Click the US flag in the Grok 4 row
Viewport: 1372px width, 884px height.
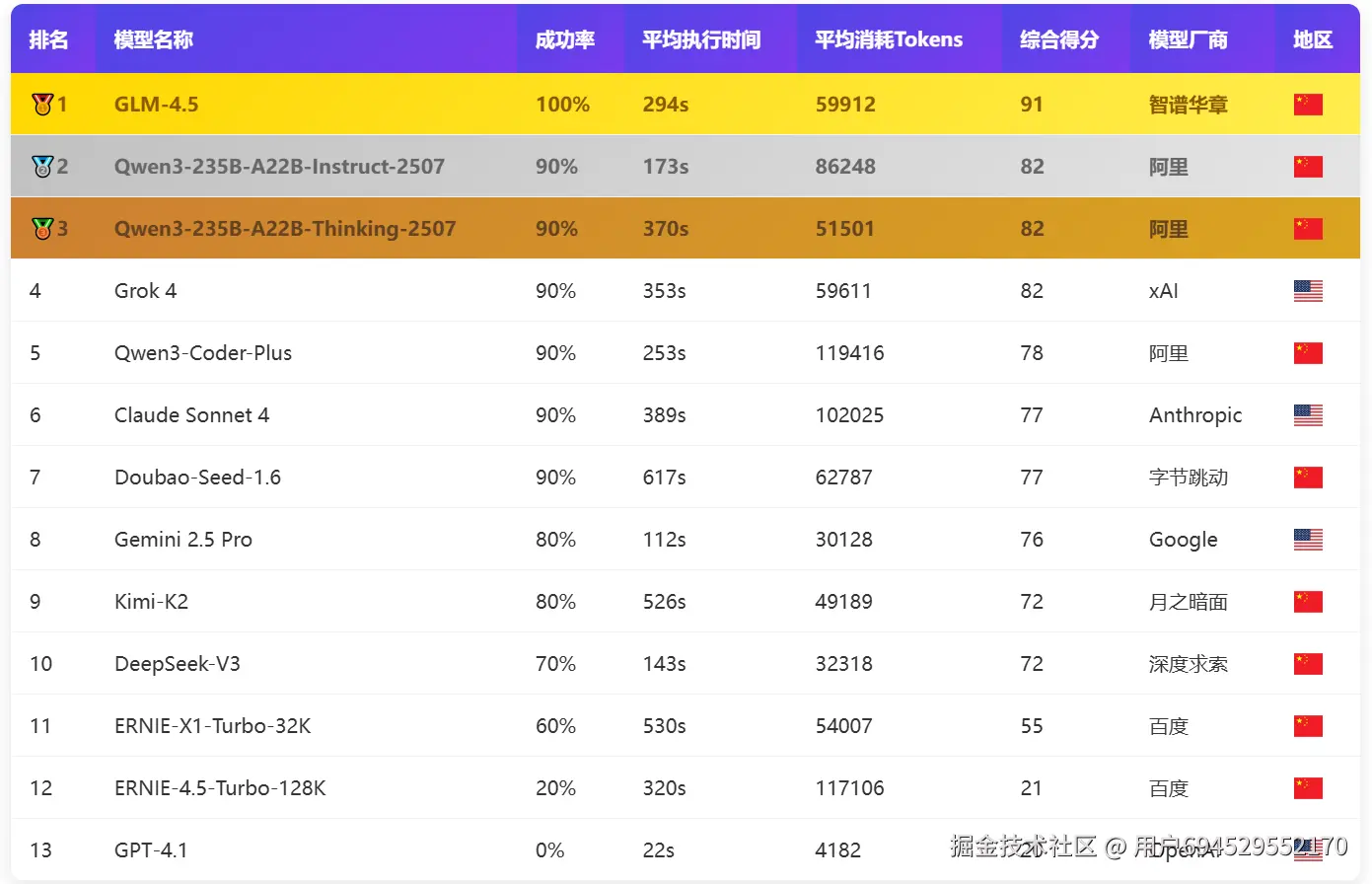(1308, 291)
